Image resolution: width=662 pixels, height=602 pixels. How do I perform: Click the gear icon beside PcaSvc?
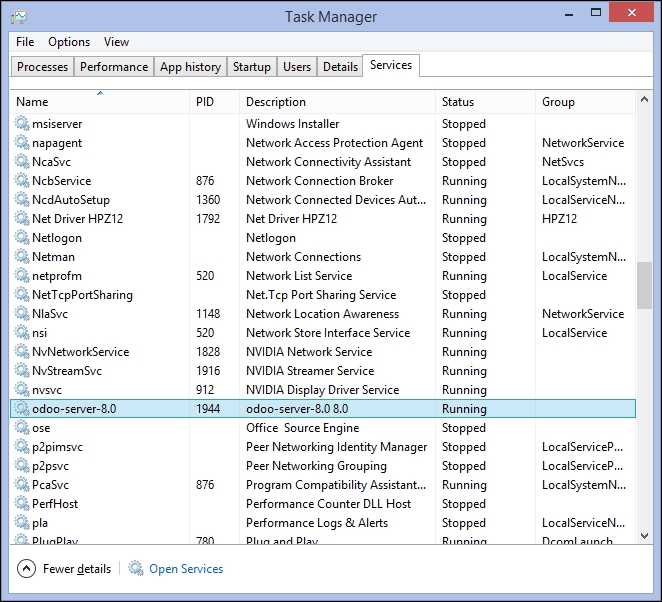22,484
